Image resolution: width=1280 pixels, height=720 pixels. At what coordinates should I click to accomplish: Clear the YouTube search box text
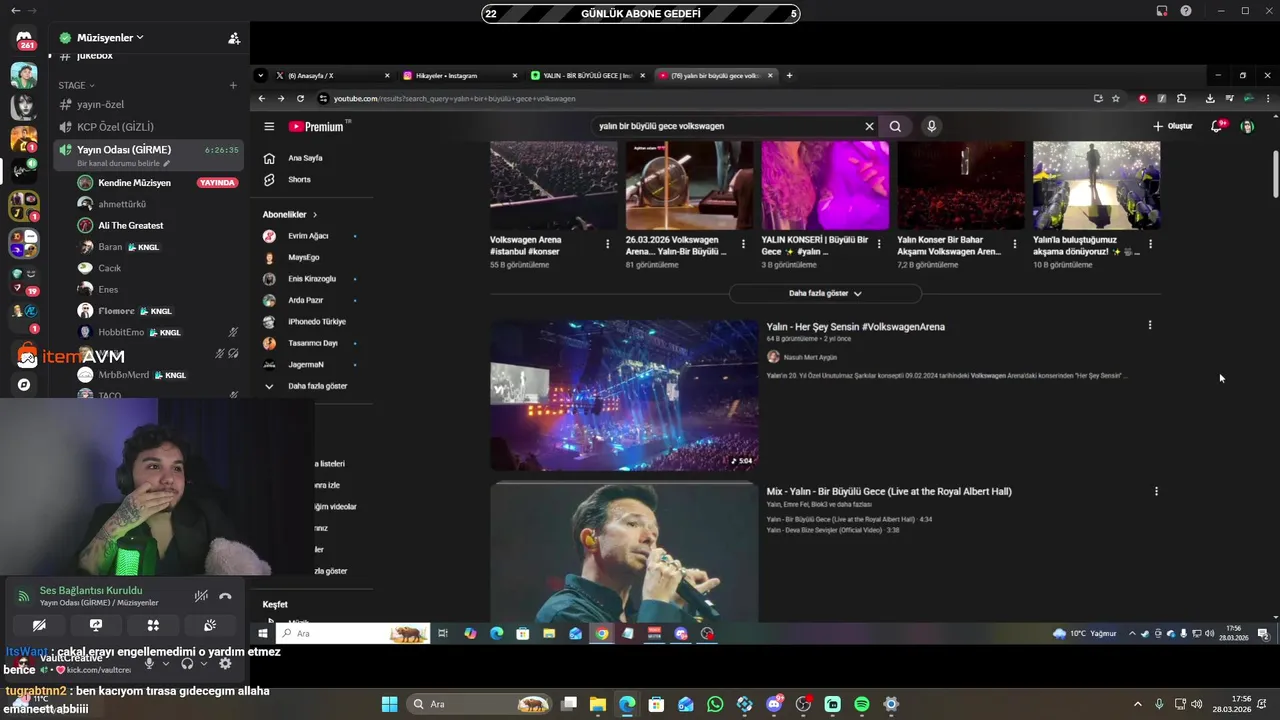pos(869,126)
